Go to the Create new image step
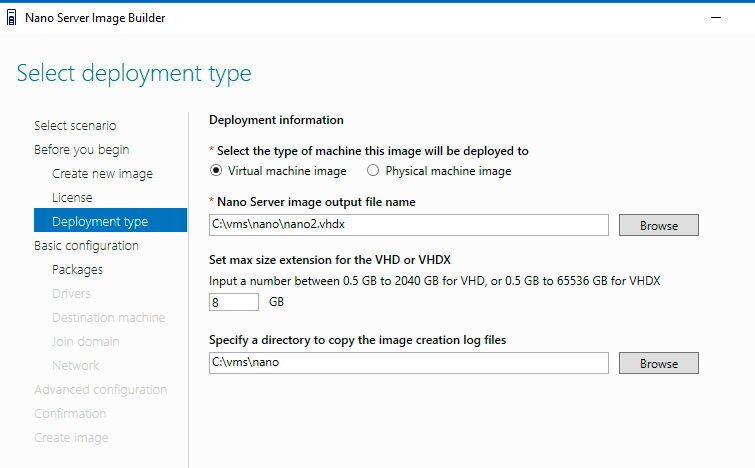Viewport: 755px width, 468px height. pos(103,174)
